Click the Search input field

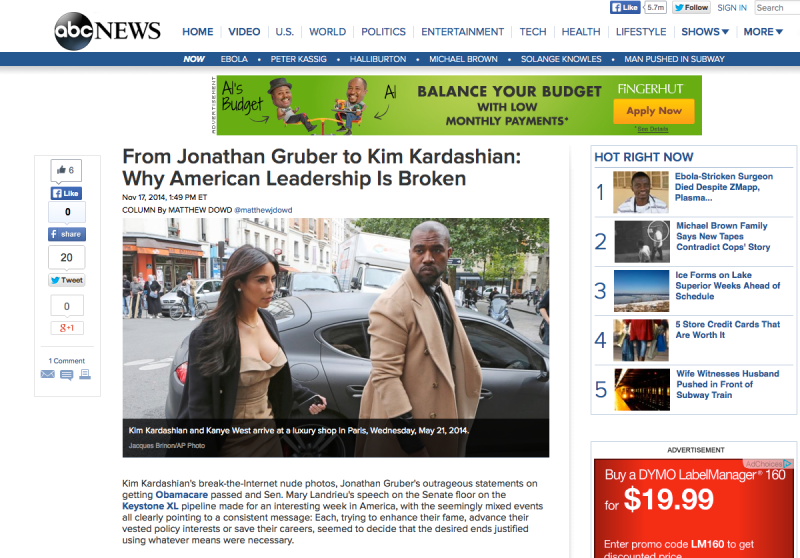777,8
